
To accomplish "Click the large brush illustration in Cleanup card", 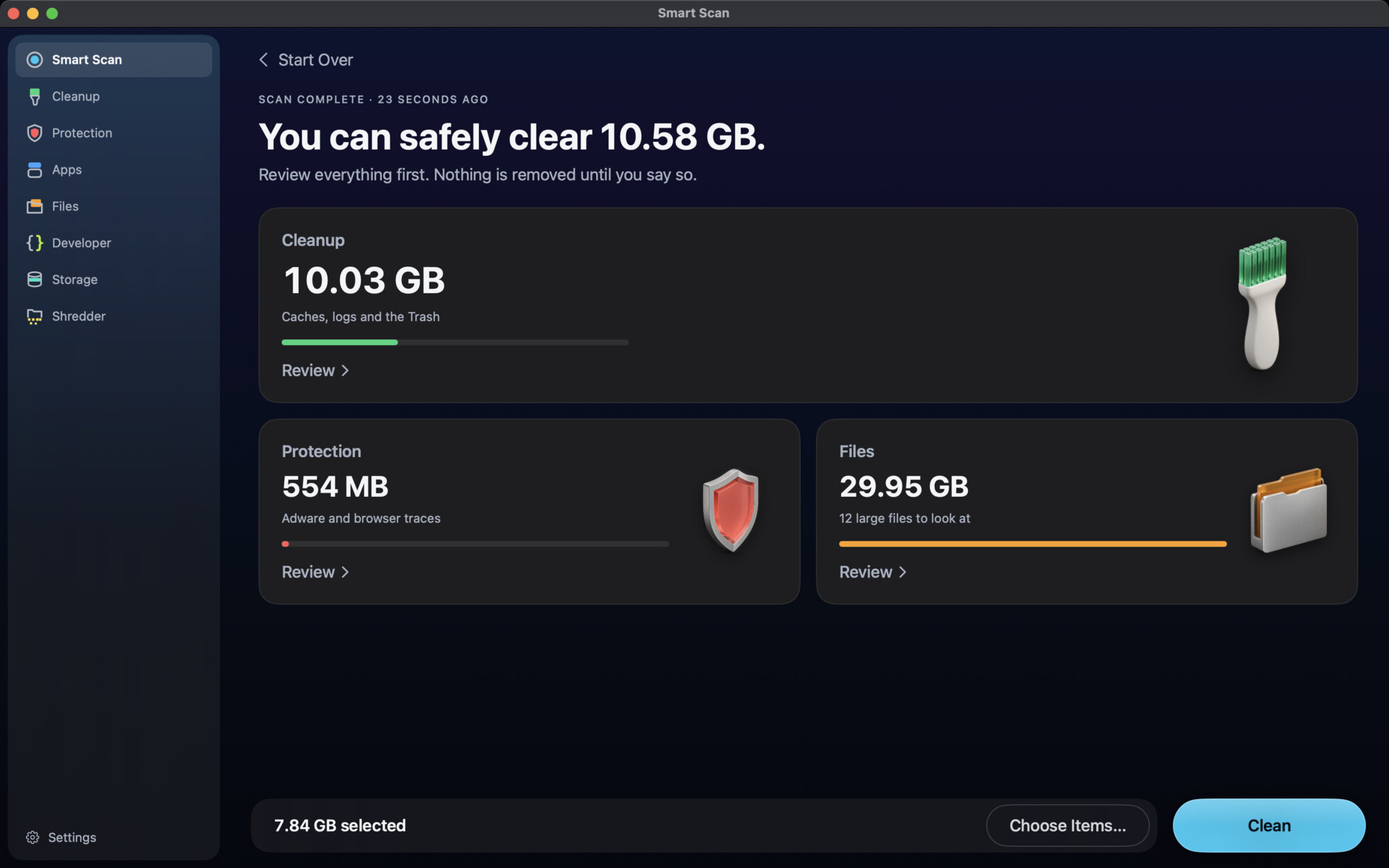I will coord(1262,304).
